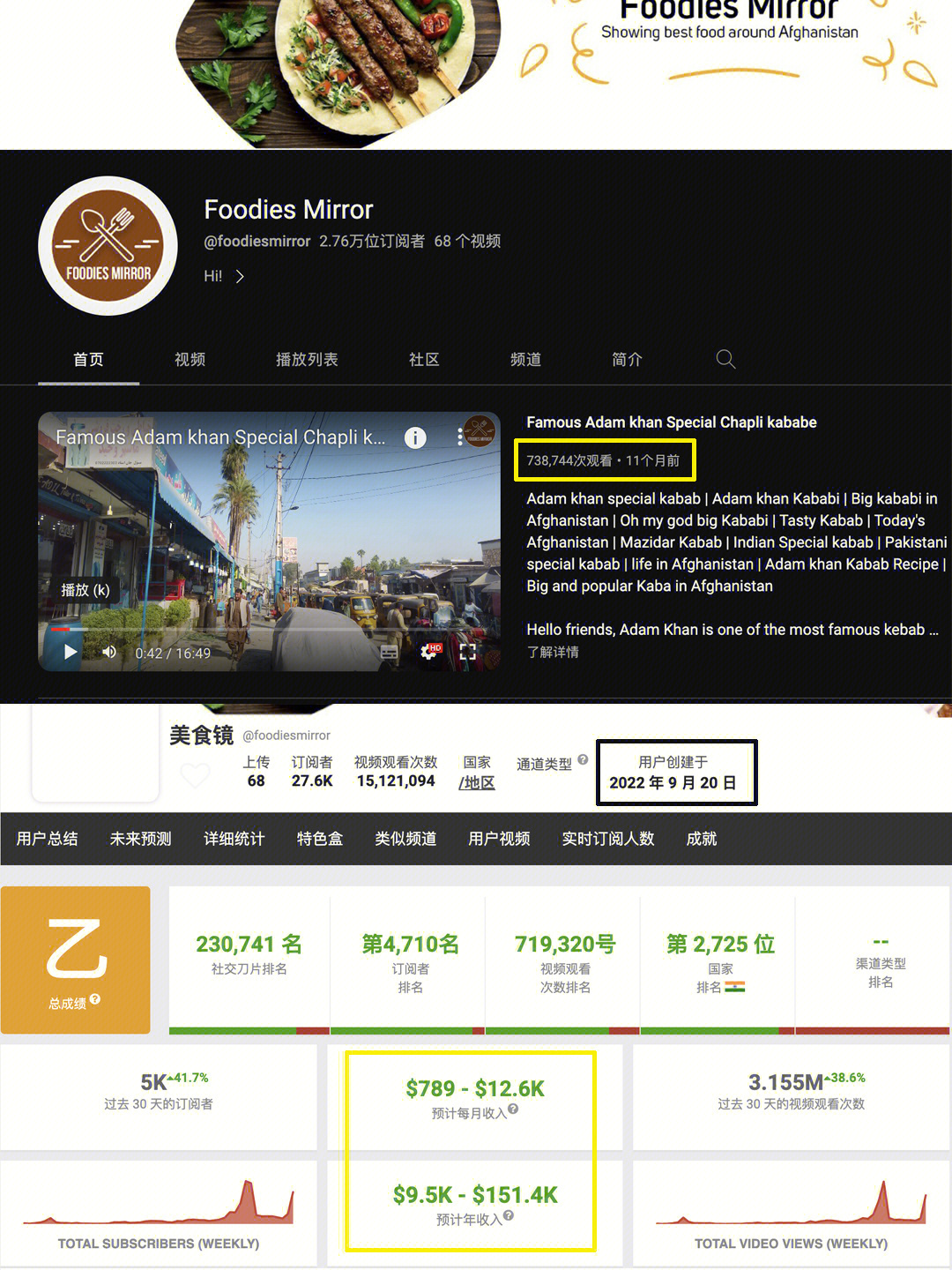Open the 社区 tab
The width and height of the screenshot is (952, 1270).
point(424,360)
